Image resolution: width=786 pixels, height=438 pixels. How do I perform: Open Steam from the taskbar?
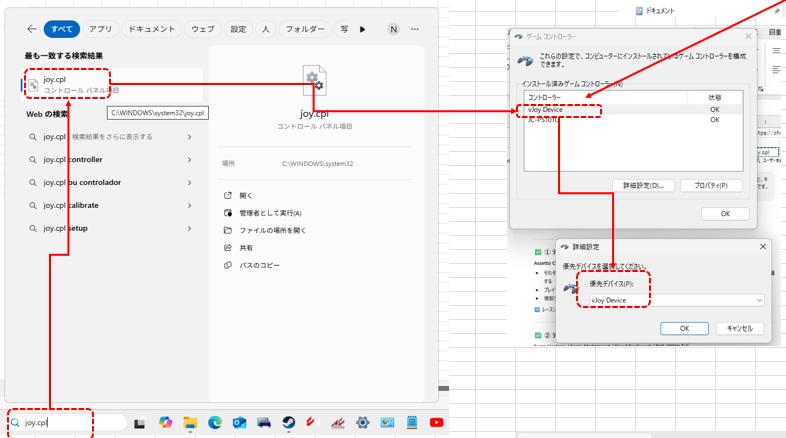[x=288, y=423]
